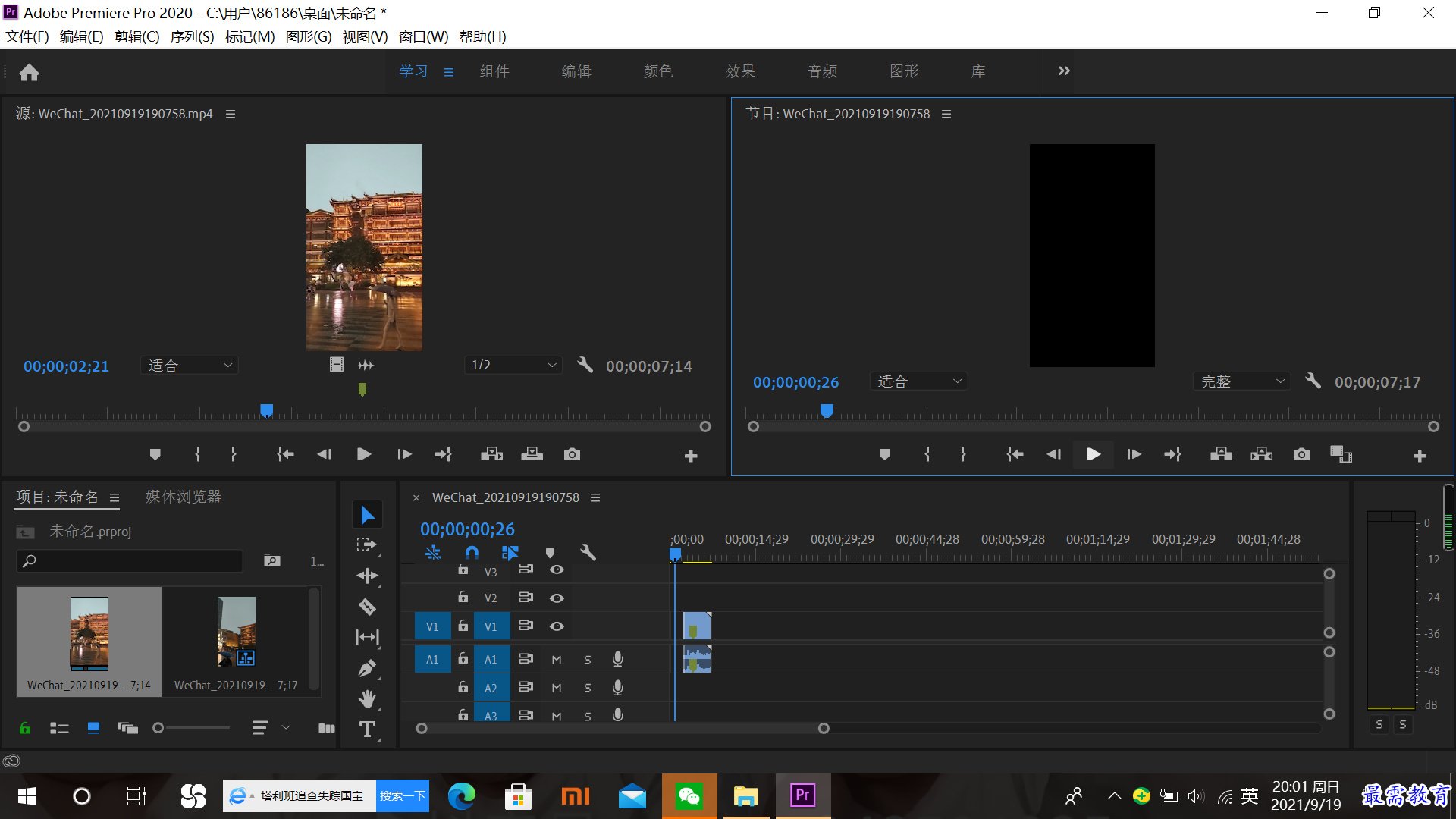This screenshot has width=1456, height=819.
Task: Toggle linked selection in timeline
Action: 510,553
